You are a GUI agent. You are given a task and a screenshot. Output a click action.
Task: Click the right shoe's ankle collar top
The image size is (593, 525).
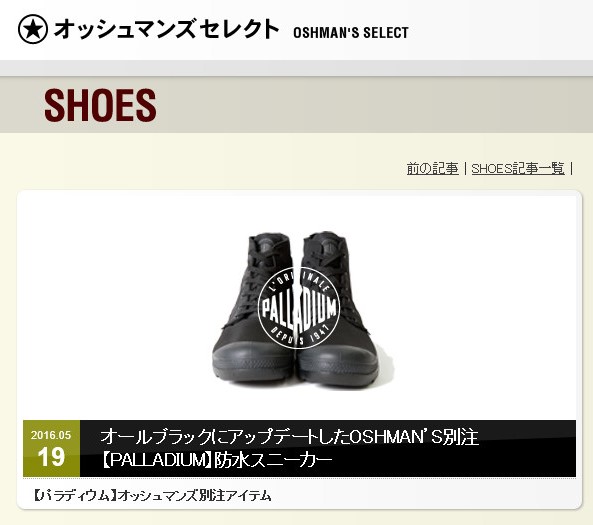[324, 240]
